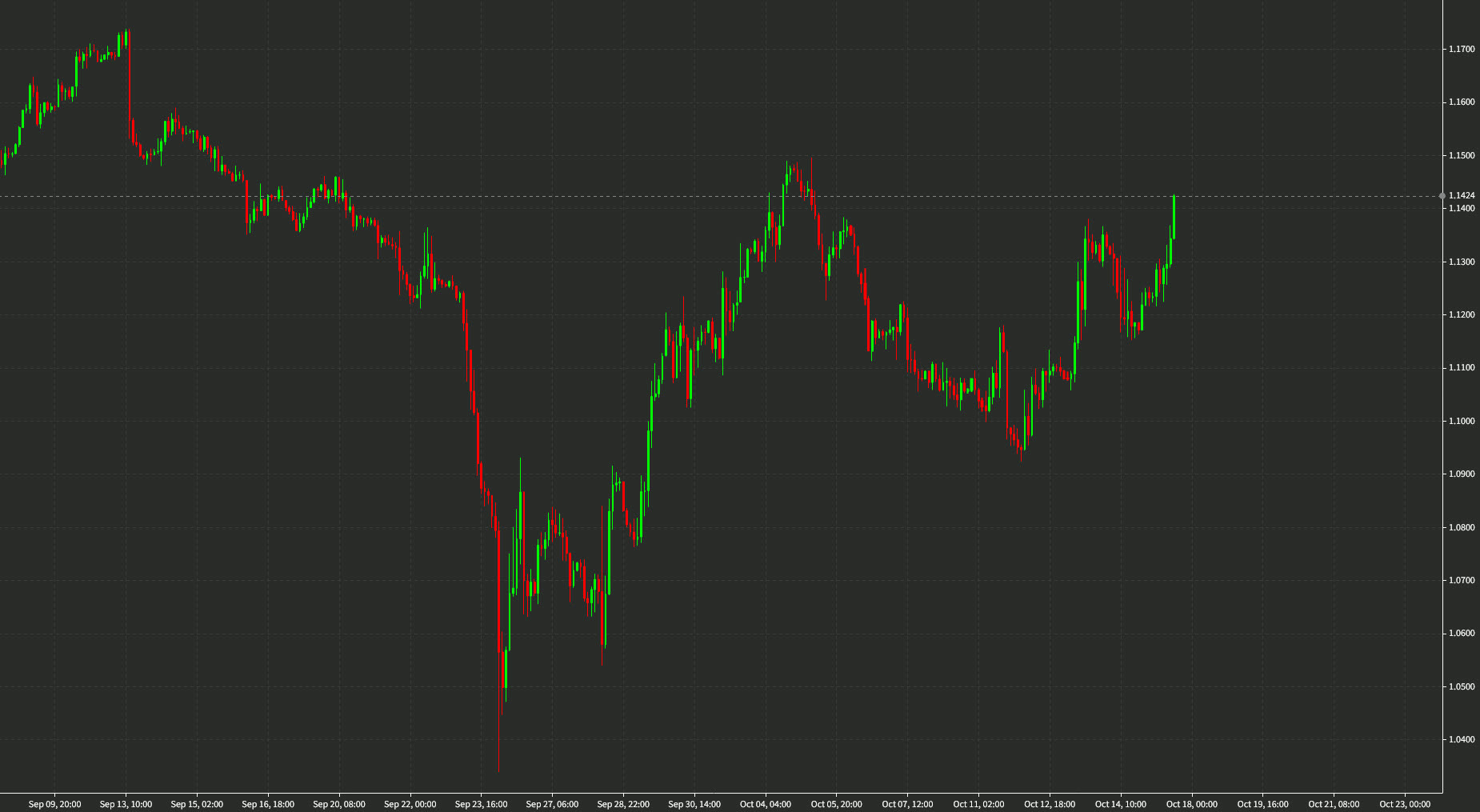Click the Oct 11, 02:00 time label
The image size is (1480, 812).
pos(978,804)
